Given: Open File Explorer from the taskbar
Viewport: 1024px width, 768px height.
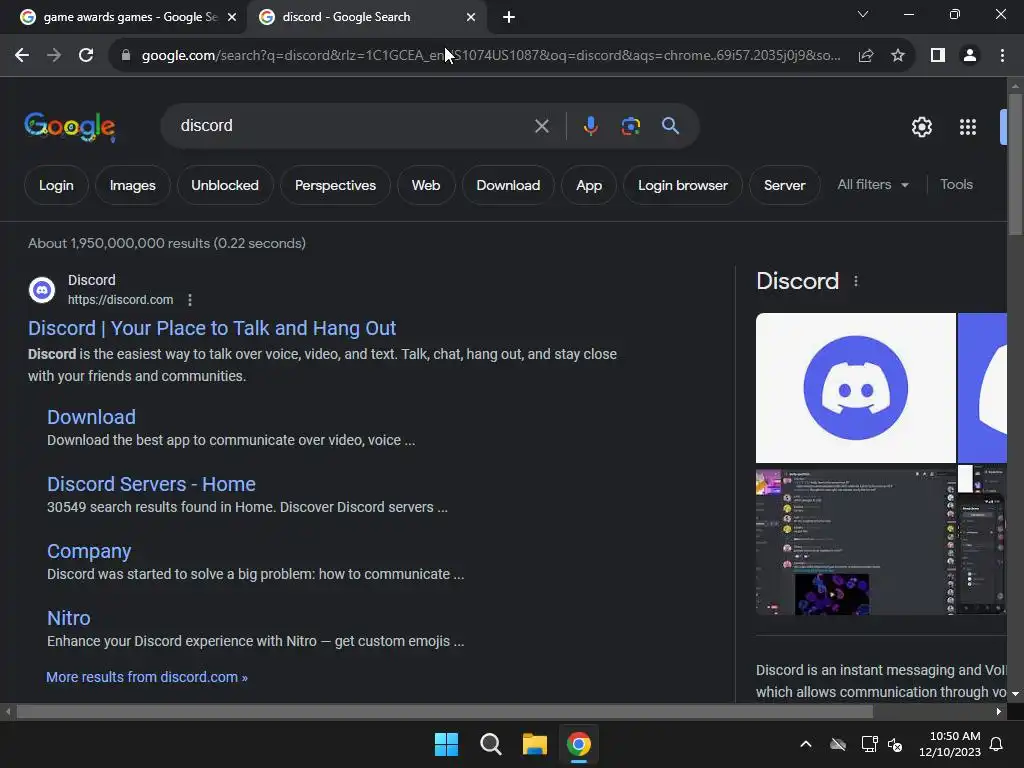Looking at the screenshot, I should pos(534,744).
